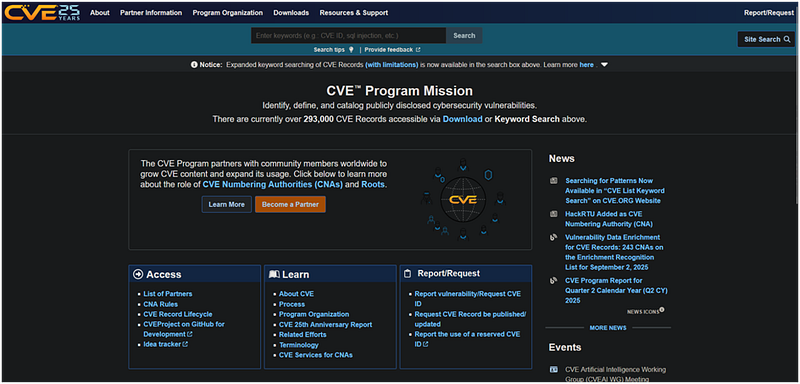
Task: Open CVE Program Report Q2 CY 2025 news
Action: pyautogui.click(x=616, y=290)
